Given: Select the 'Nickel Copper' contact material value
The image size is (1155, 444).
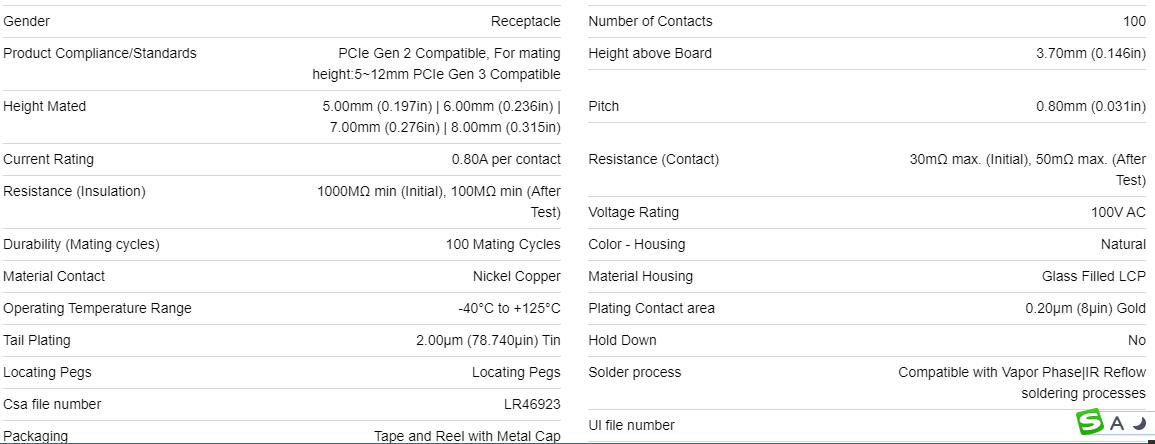Looking at the screenshot, I should 516,276.
